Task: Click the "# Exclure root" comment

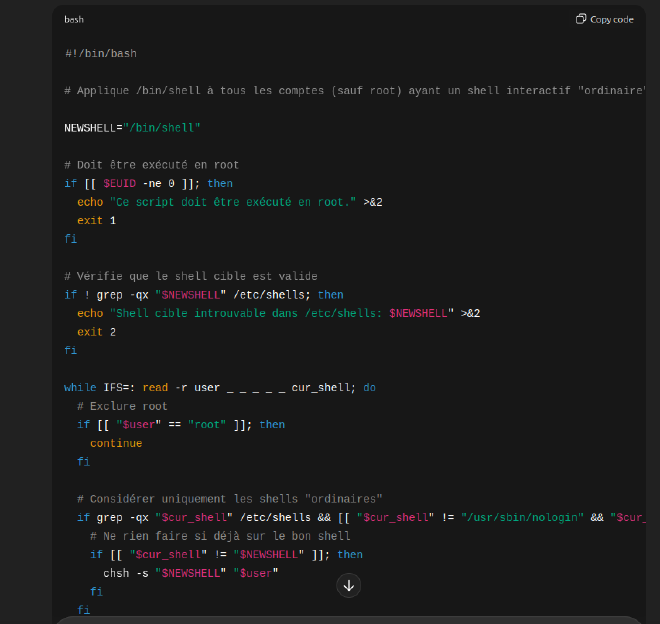Action: 122,406
